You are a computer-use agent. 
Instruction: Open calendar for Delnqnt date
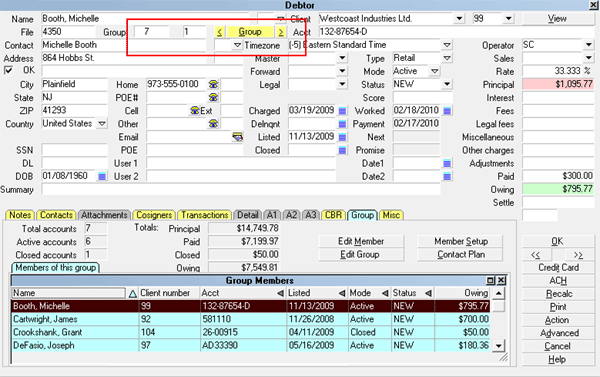pos(342,124)
